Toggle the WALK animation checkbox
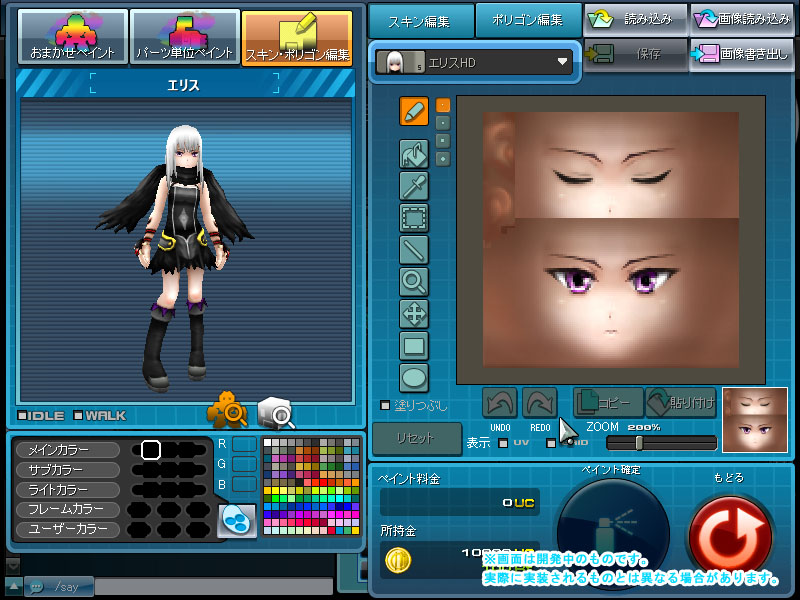 point(78,415)
